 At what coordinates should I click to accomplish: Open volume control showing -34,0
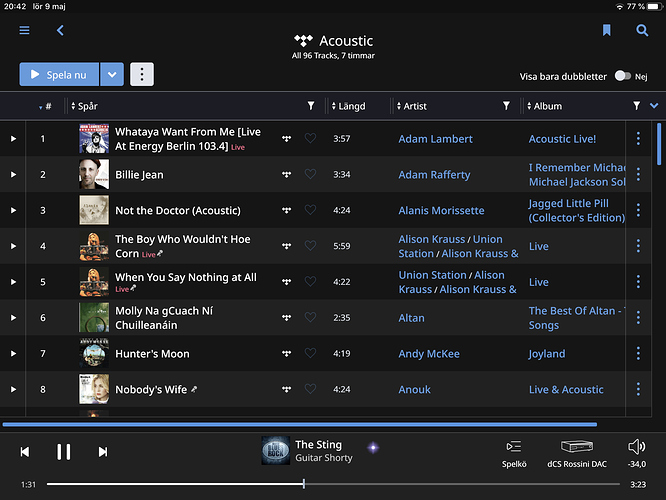(x=637, y=454)
